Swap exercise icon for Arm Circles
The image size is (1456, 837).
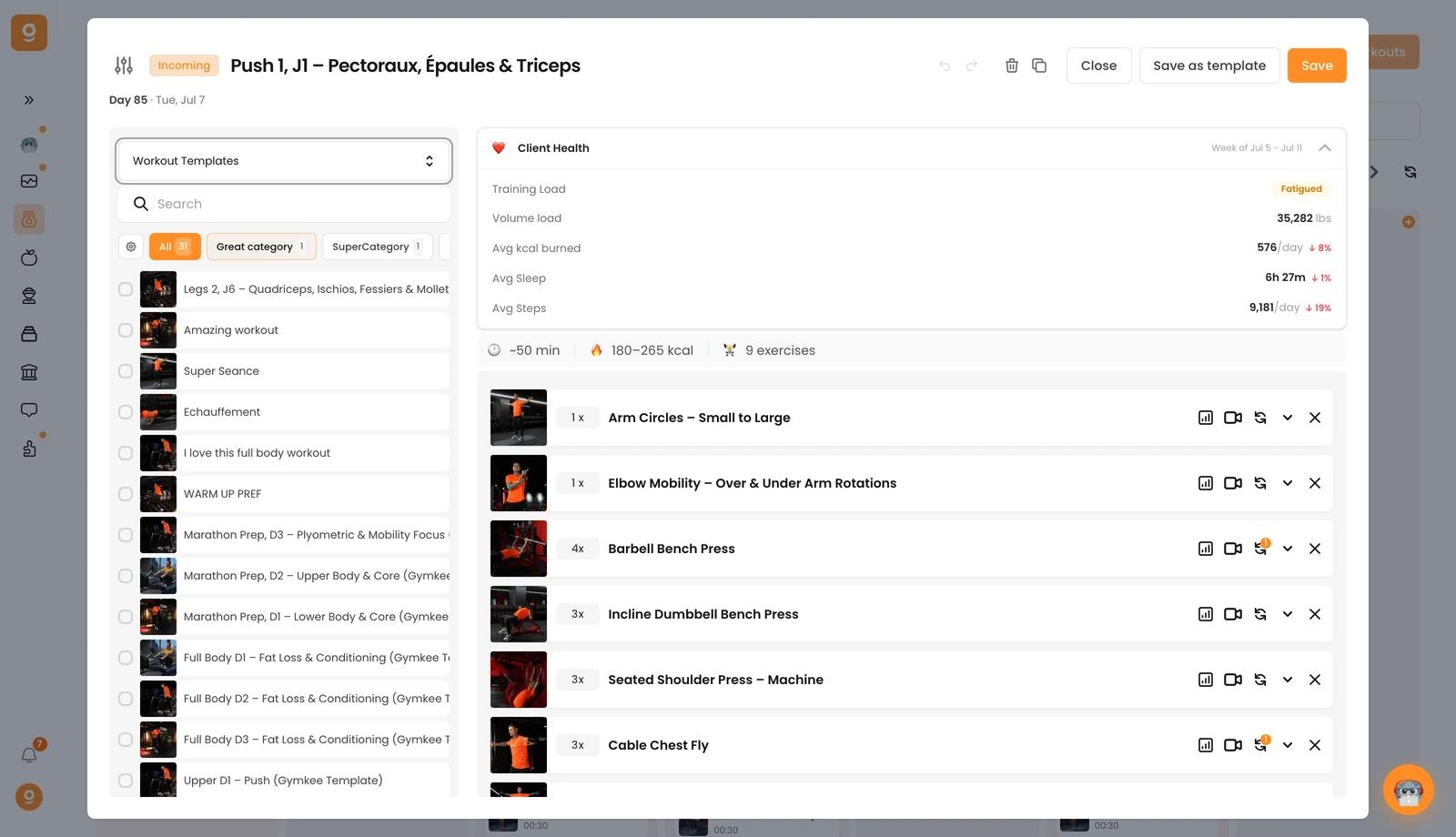(1260, 418)
